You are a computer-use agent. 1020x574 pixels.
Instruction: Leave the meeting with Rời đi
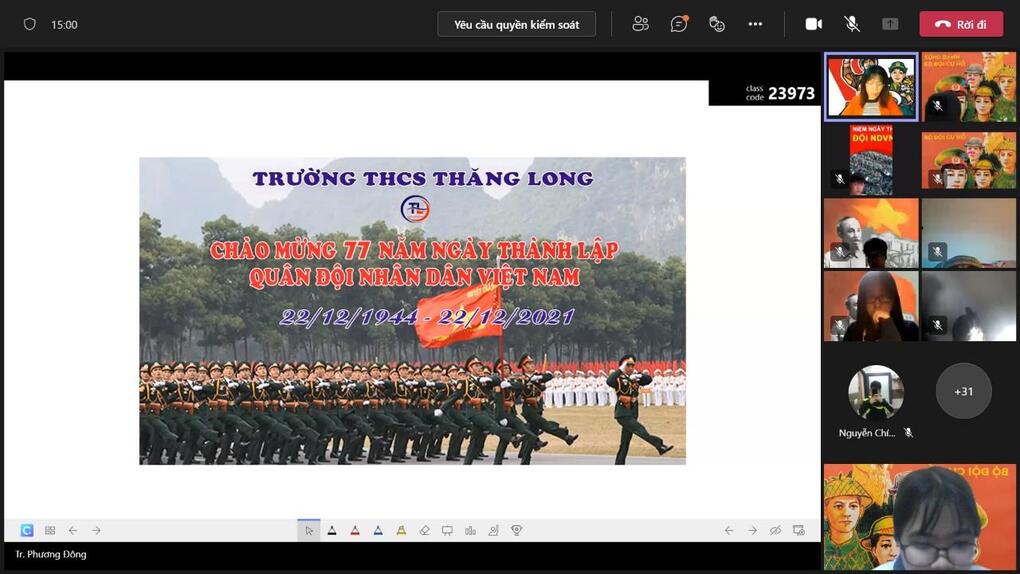coord(961,24)
